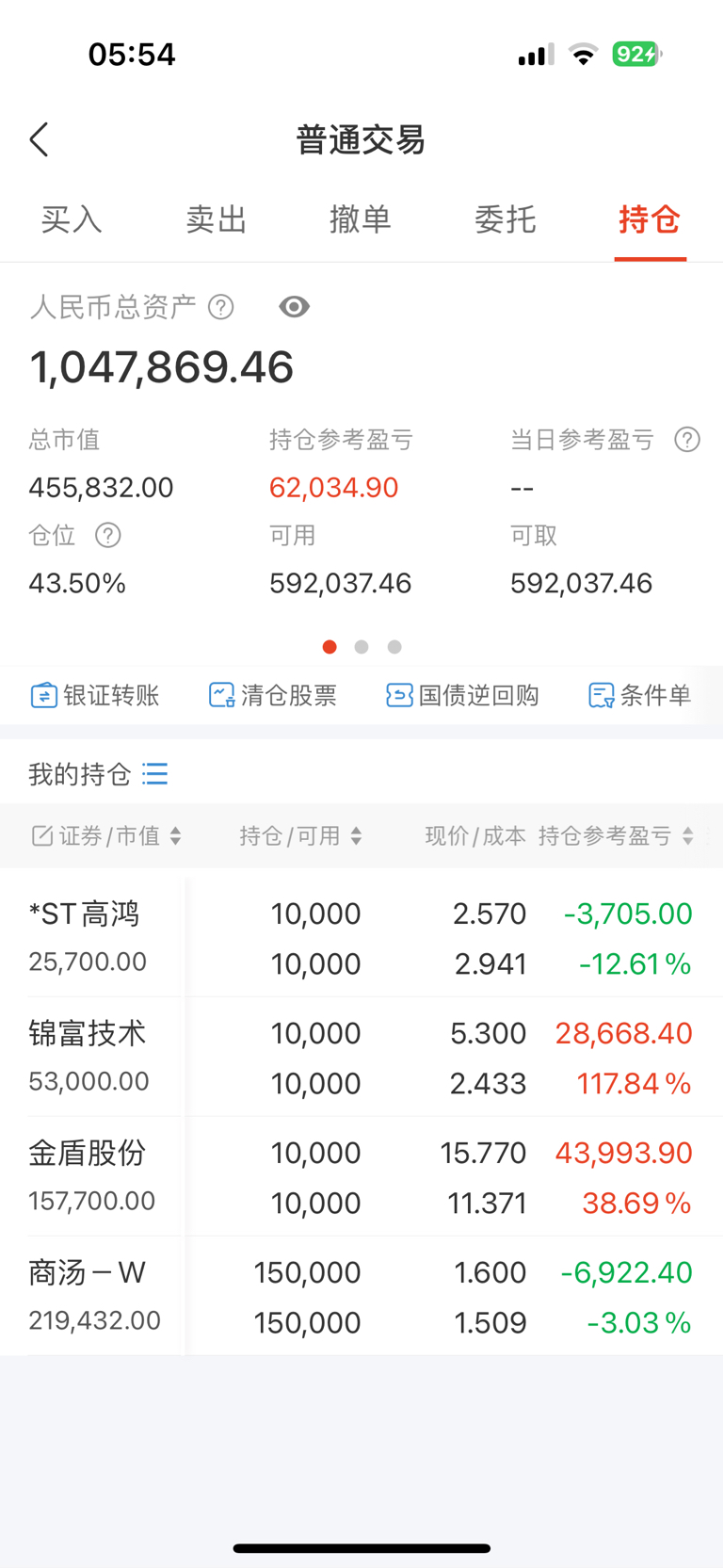Tap loss -6,922.40 for 商汤-W
This screenshot has height=1568, width=724.
pyautogui.click(x=627, y=1272)
